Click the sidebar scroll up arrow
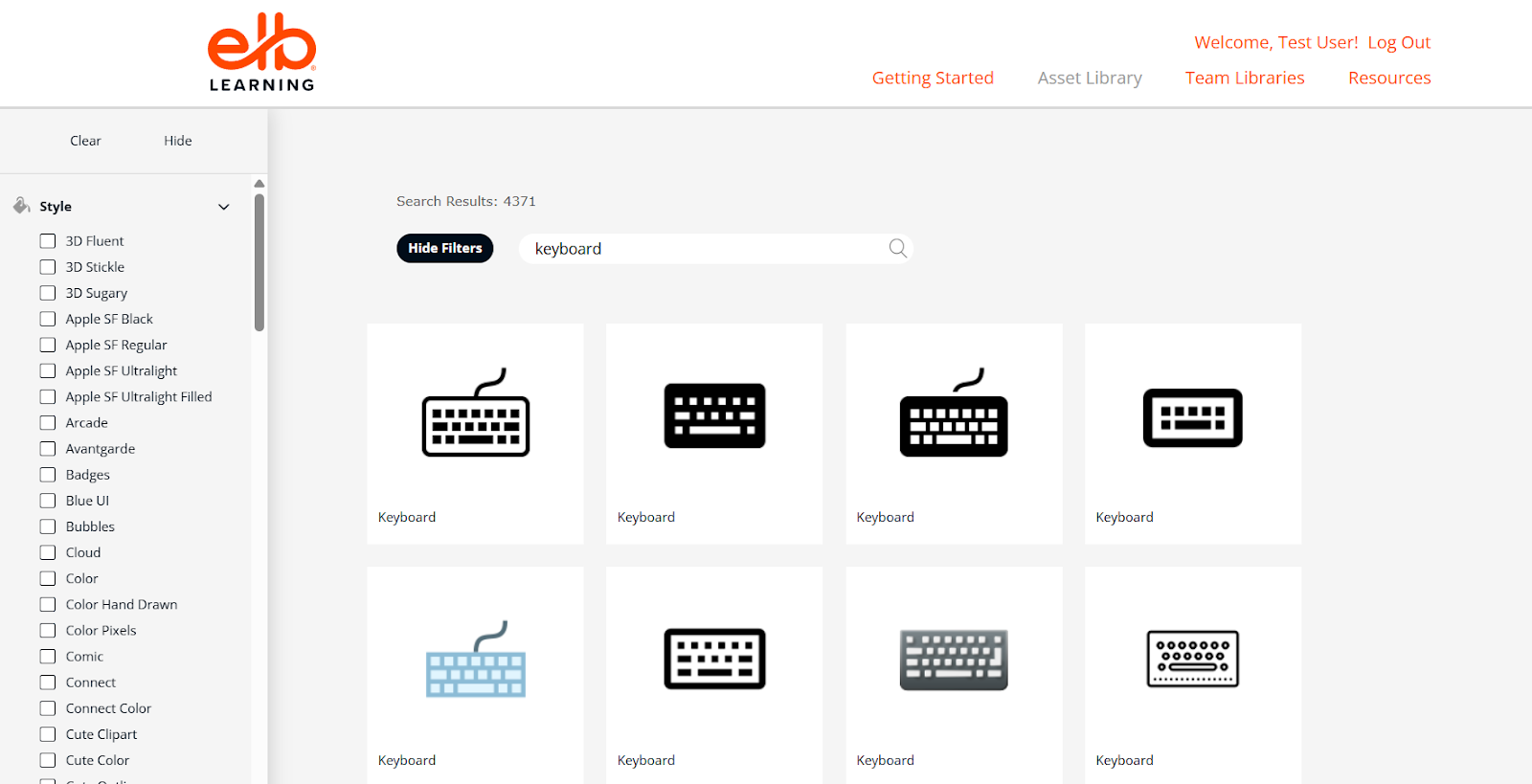 coord(259,184)
